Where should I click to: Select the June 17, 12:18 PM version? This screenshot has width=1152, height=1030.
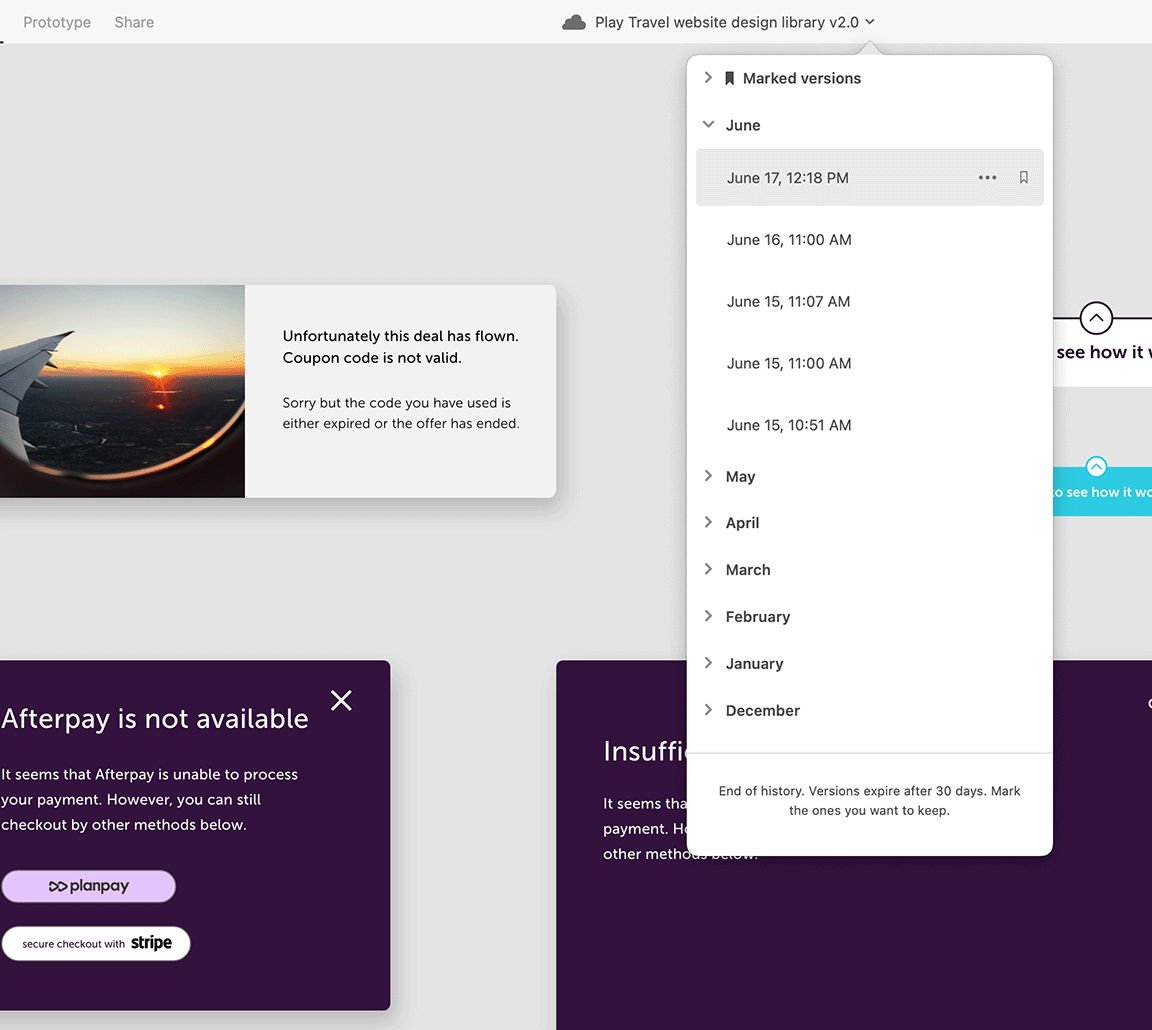coord(869,178)
